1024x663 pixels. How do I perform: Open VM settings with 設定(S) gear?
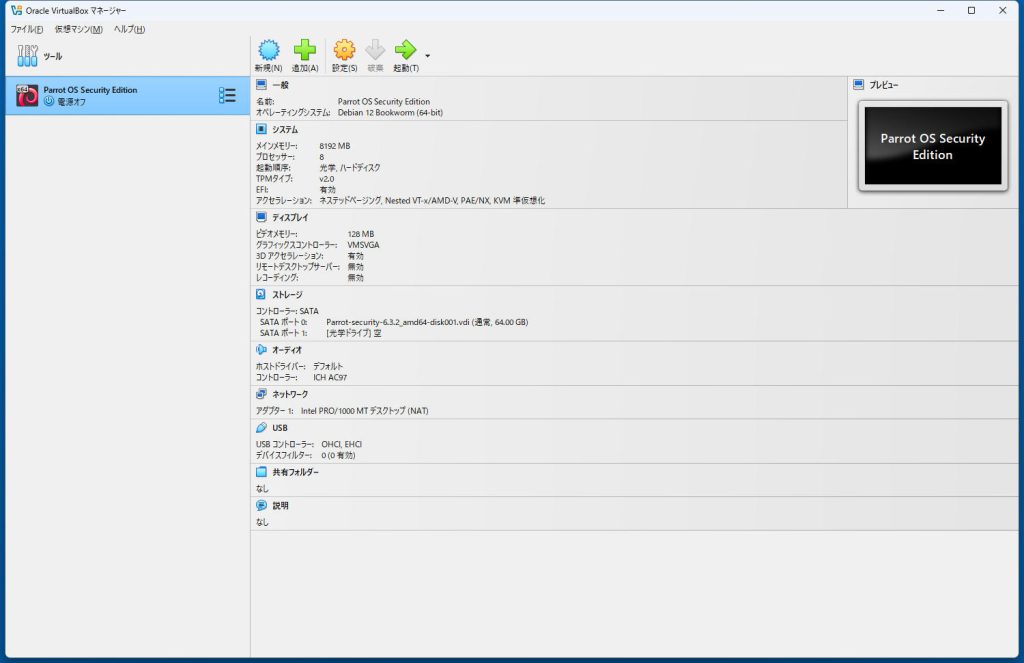click(x=344, y=56)
